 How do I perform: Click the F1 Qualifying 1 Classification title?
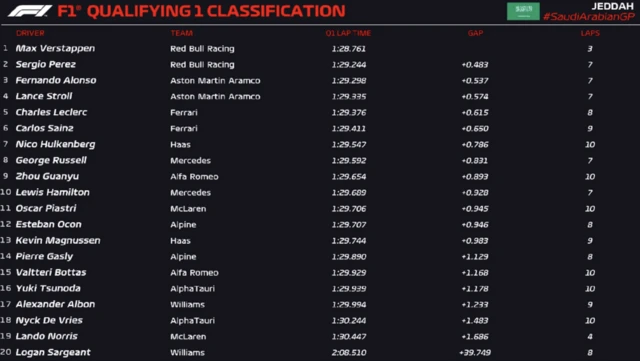[201, 11]
